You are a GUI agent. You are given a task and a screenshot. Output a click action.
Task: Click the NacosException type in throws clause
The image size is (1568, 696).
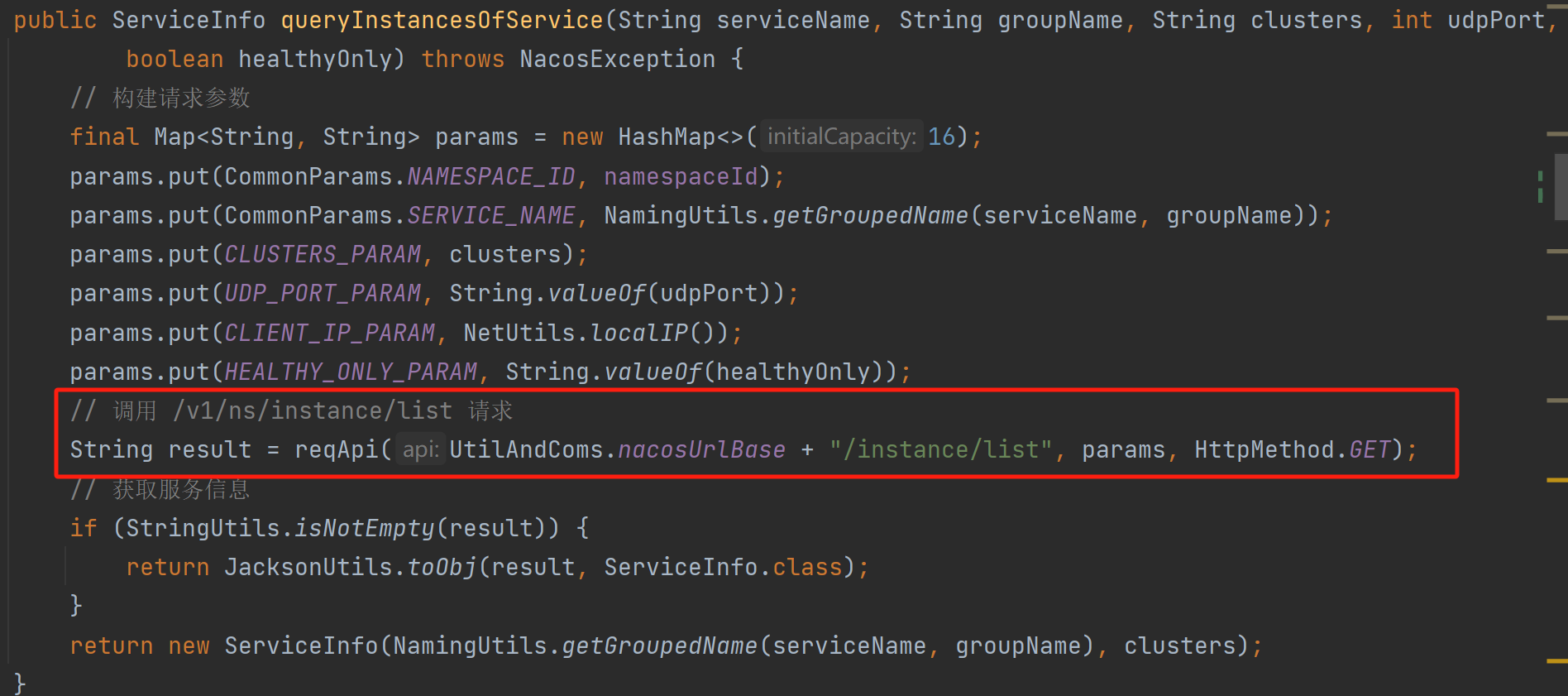click(x=617, y=59)
